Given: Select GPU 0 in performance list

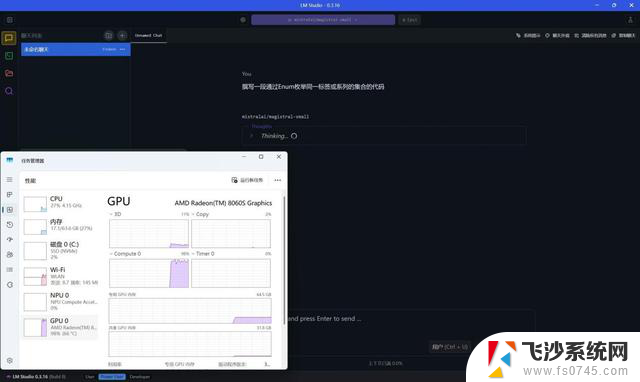Looking at the screenshot, I should pos(60,327).
